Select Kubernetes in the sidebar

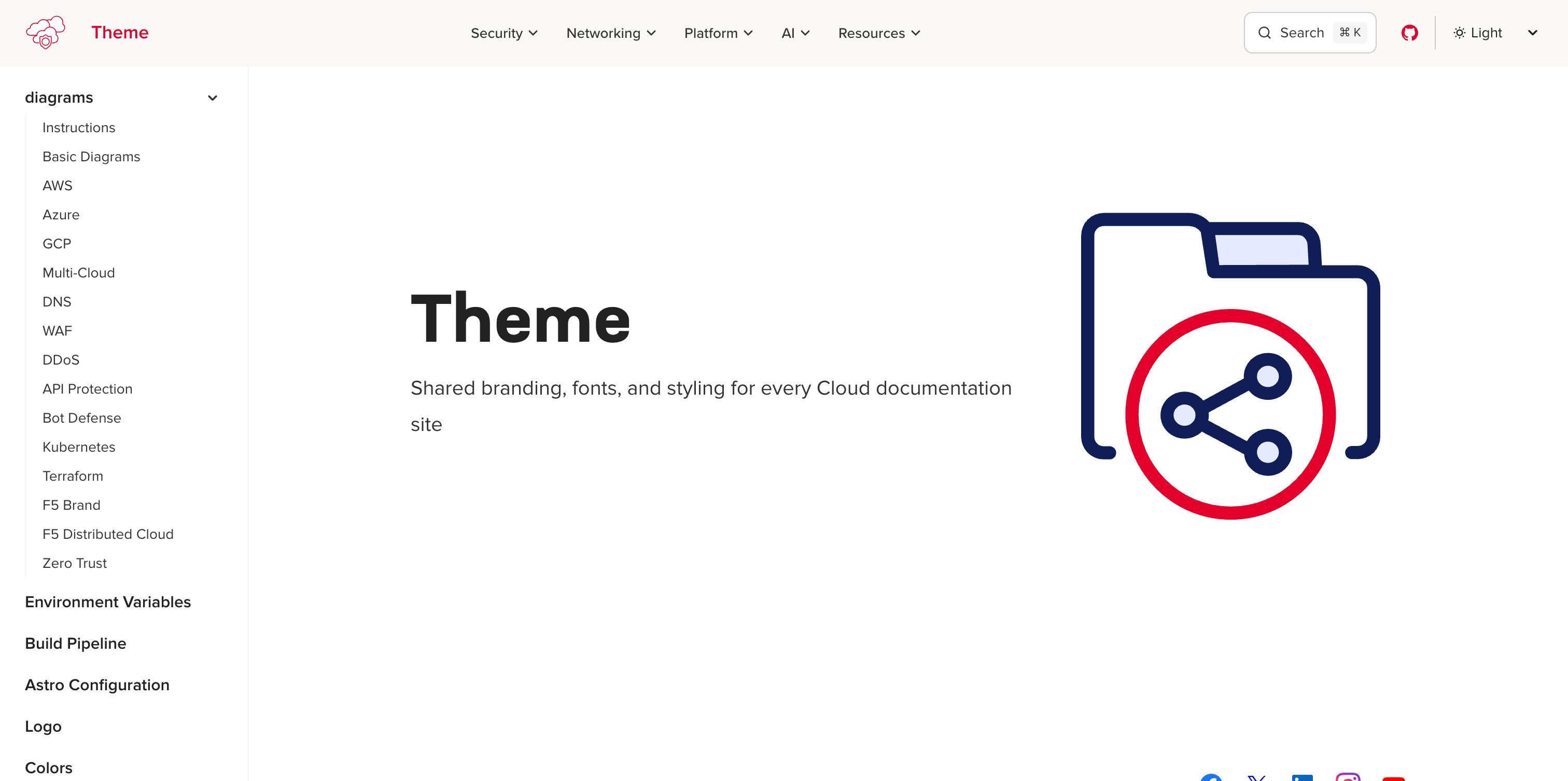pos(78,447)
